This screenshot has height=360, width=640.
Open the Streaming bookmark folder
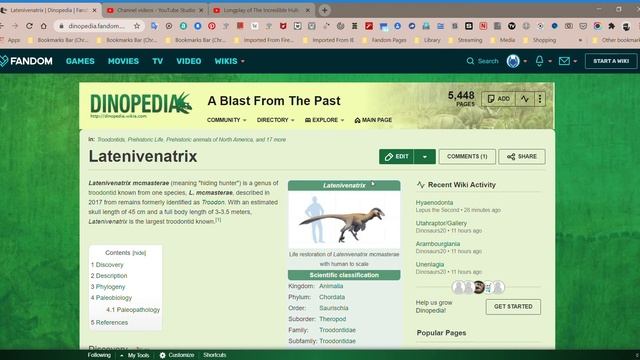click(x=466, y=40)
